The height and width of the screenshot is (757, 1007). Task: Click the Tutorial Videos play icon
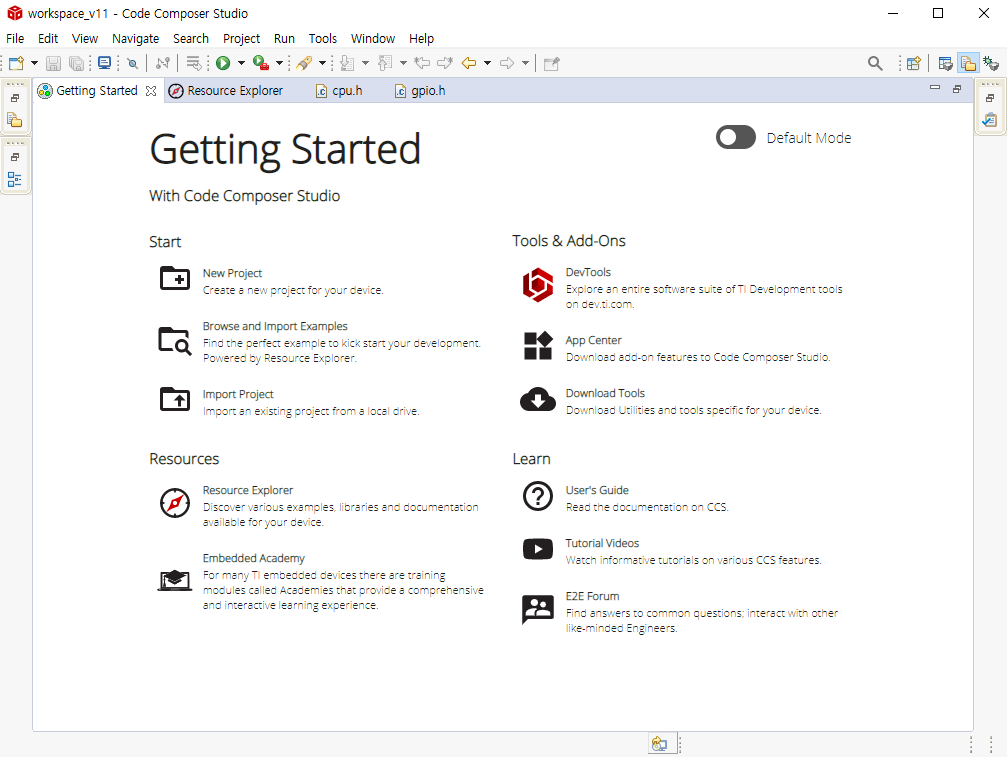tap(538, 549)
